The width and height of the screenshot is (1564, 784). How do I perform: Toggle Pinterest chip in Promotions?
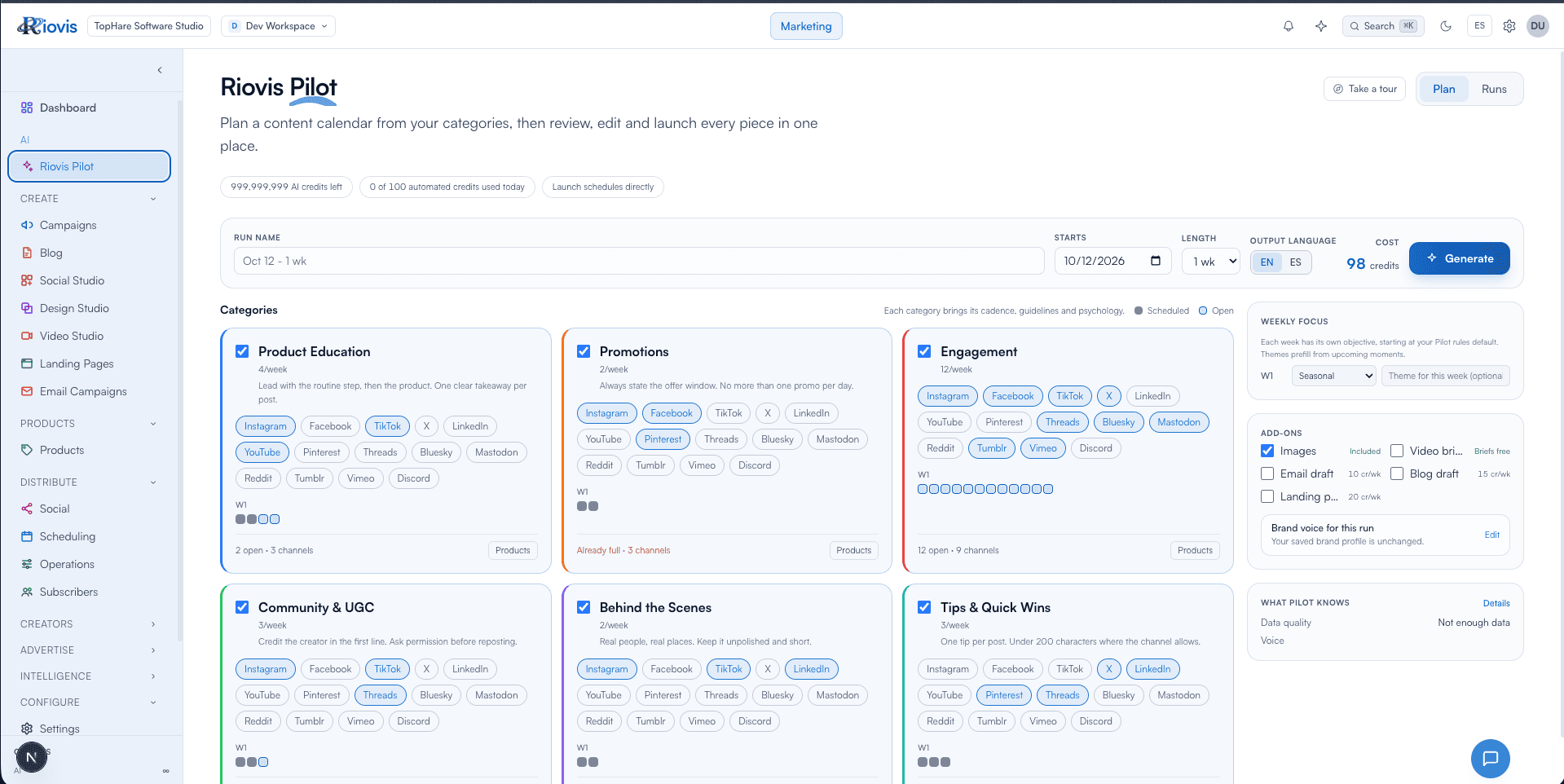click(663, 439)
